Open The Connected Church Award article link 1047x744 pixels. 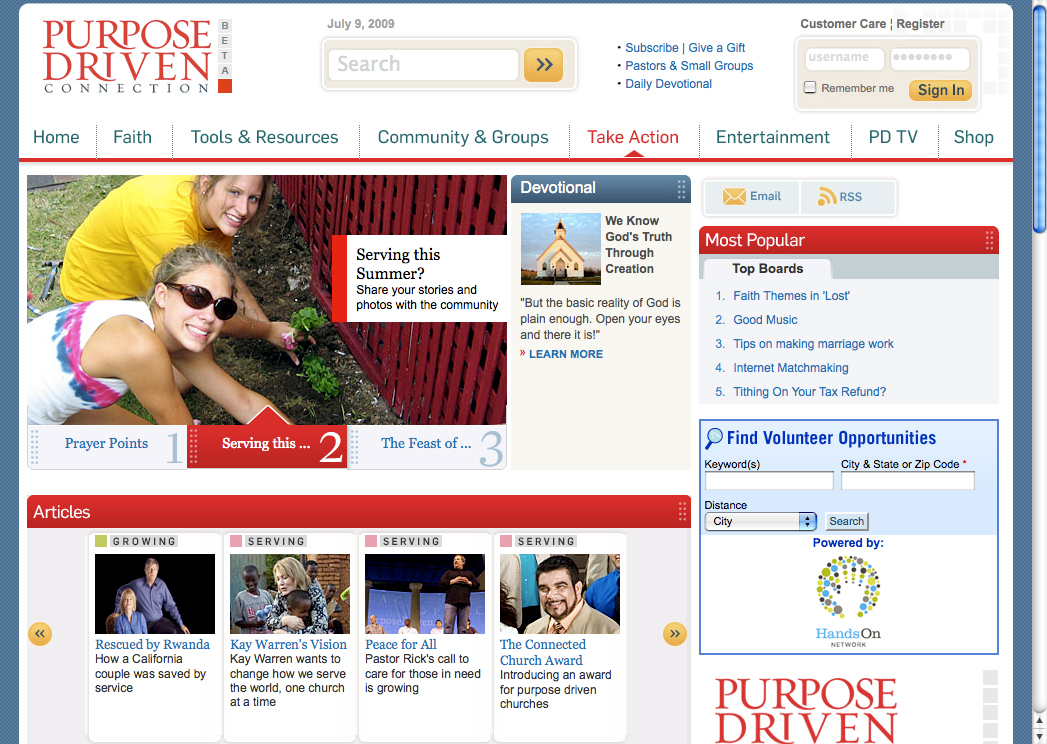click(x=543, y=653)
